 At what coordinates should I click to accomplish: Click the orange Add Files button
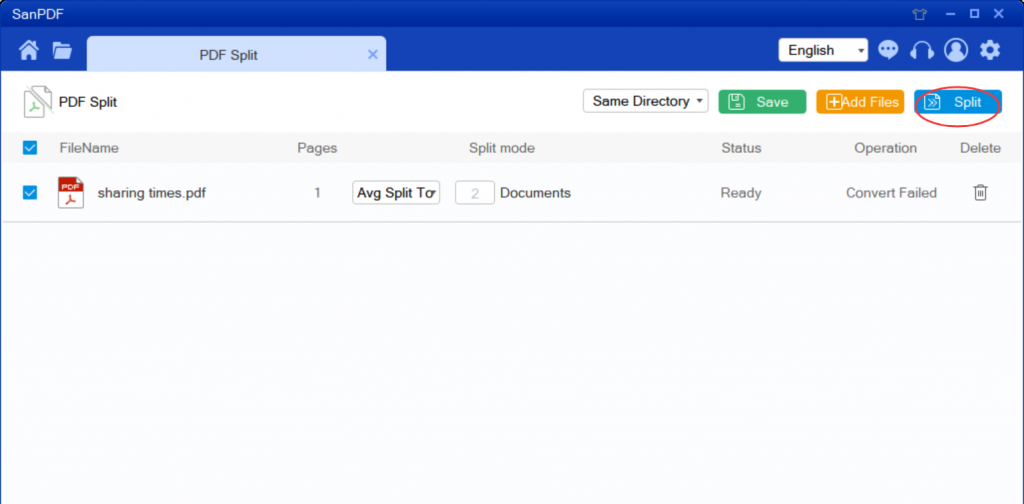[860, 102]
